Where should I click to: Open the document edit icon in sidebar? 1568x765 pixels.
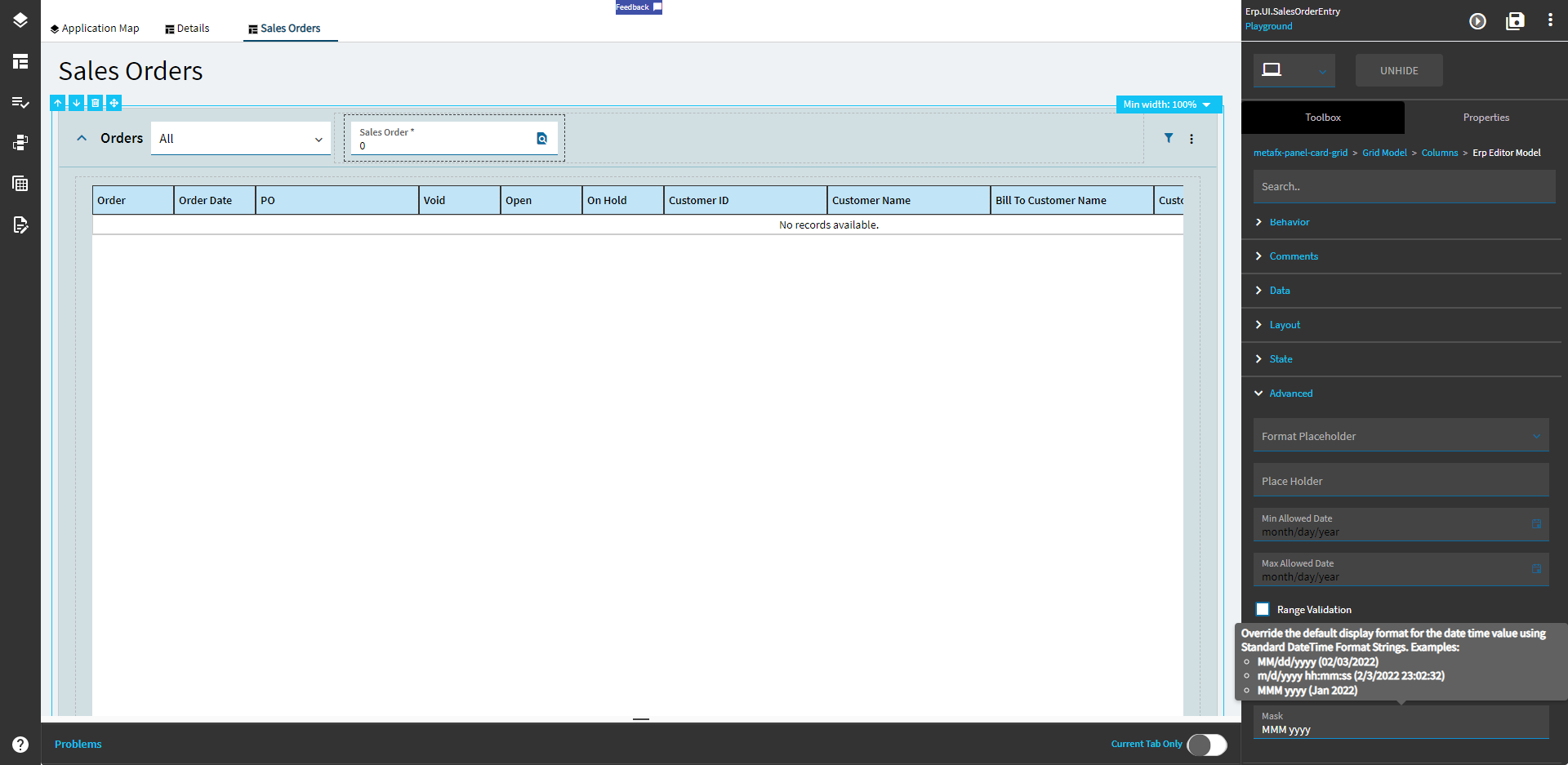click(20, 225)
